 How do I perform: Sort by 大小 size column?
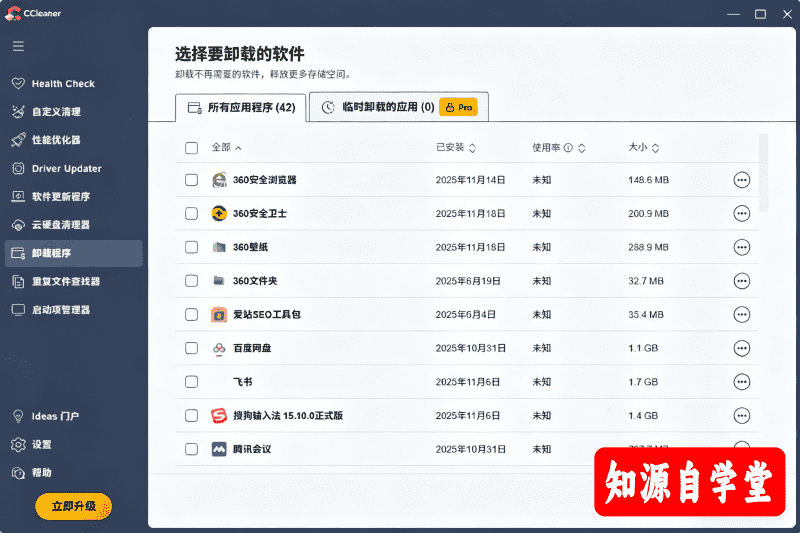[x=644, y=147]
